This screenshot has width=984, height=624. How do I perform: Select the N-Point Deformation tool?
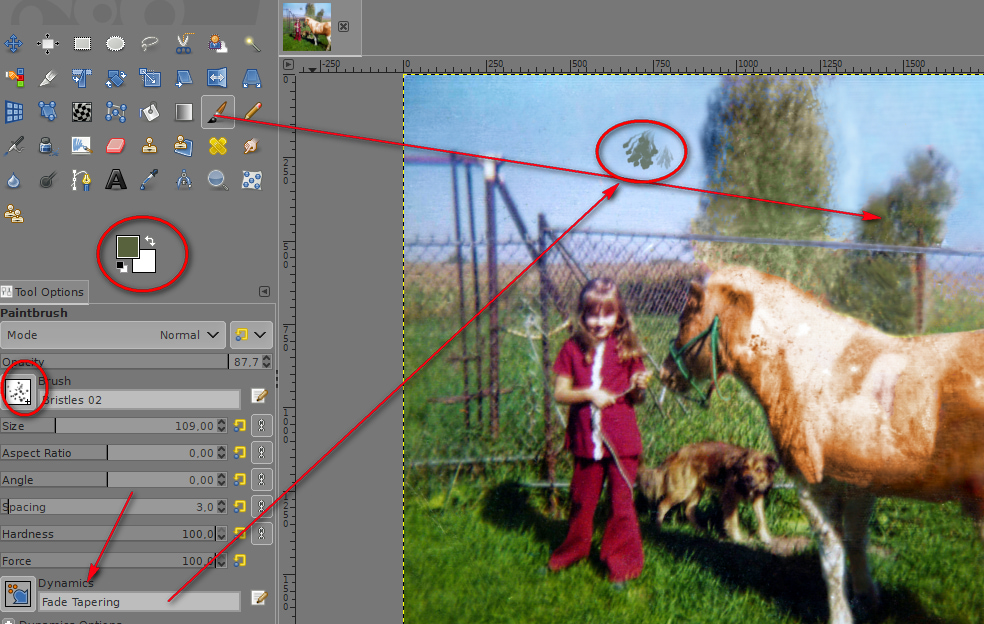point(252,180)
